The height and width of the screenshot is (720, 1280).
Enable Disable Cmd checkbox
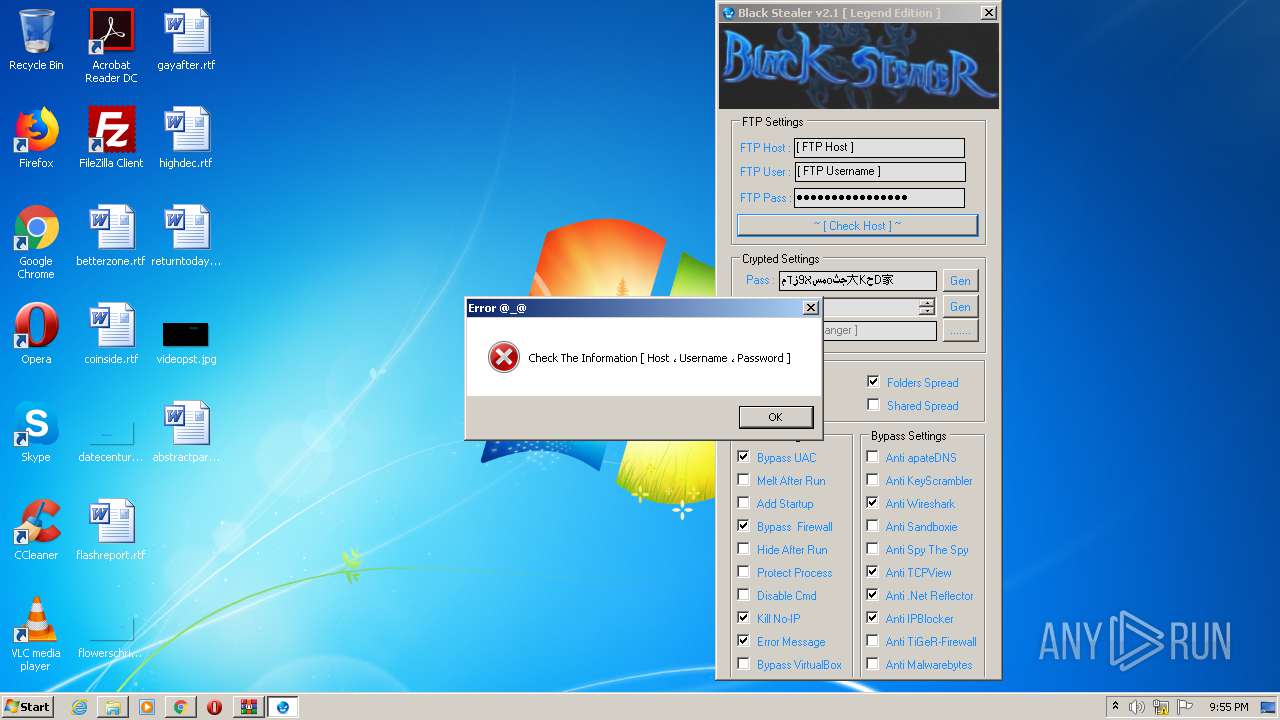coord(743,595)
